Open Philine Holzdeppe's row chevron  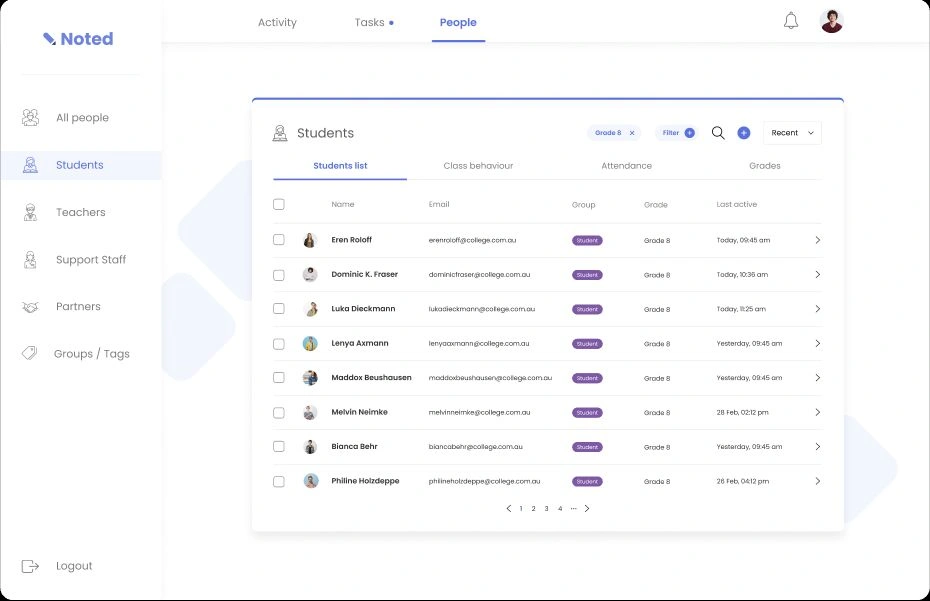817,481
